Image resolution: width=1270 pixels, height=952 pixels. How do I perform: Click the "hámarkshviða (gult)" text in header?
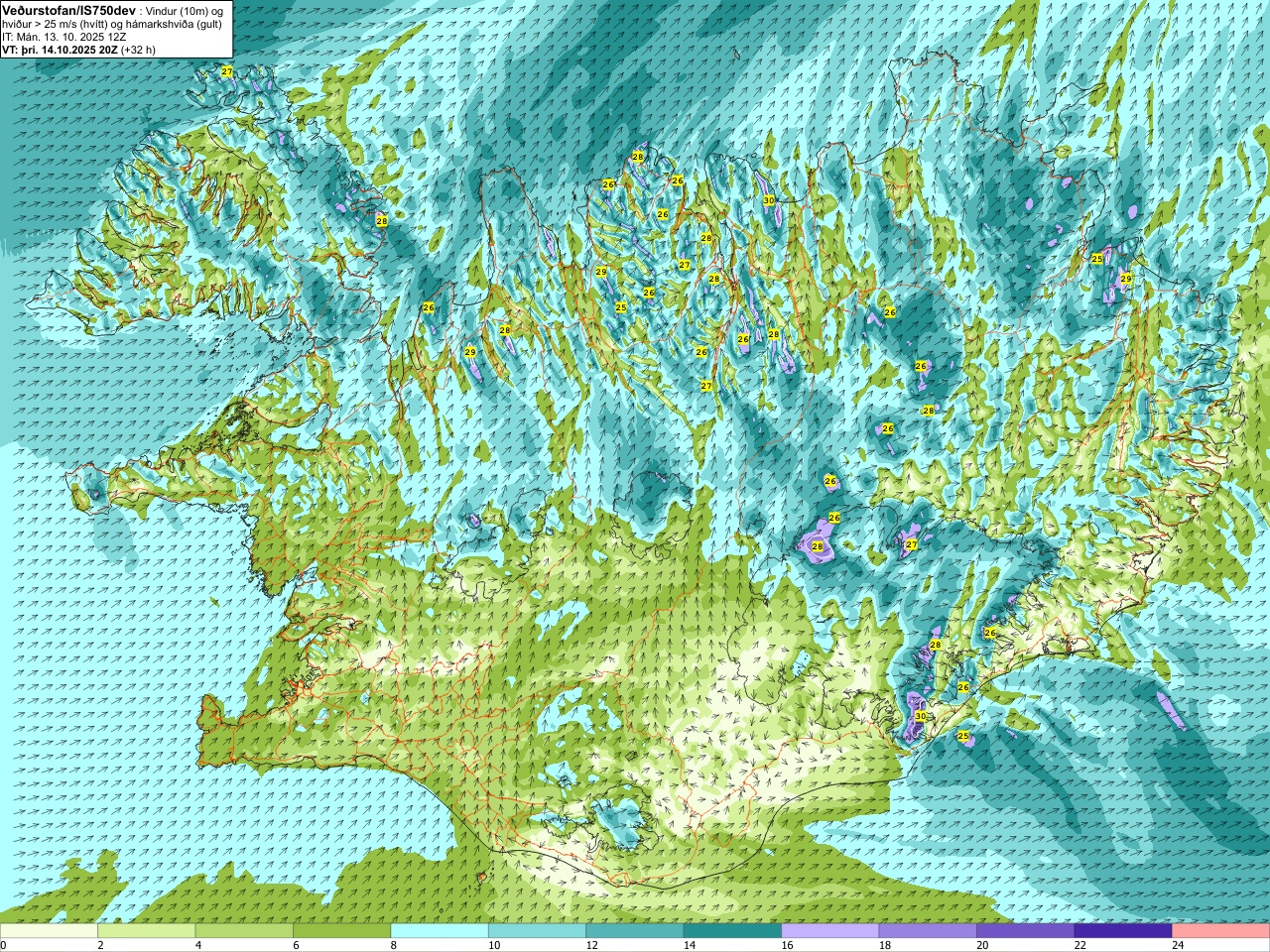[172, 23]
